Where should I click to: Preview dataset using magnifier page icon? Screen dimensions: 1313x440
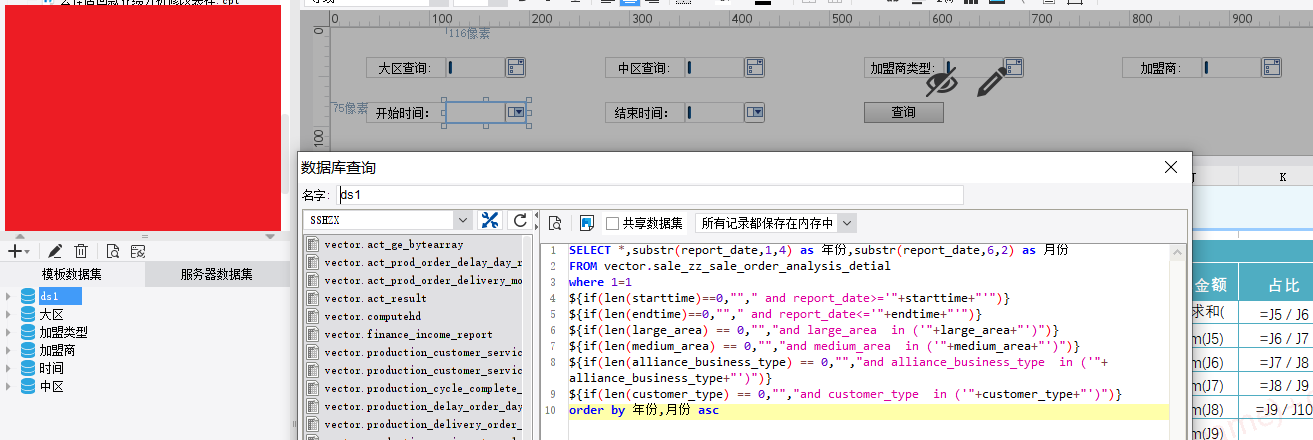(113, 251)
